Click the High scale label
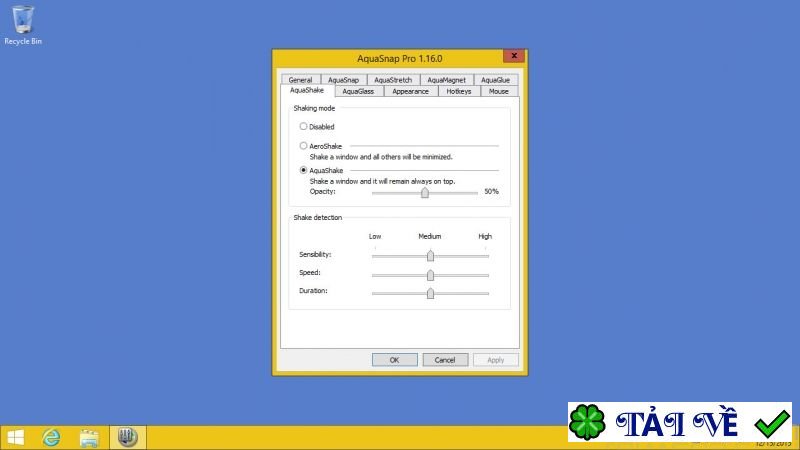The image size is (800, 450). (x=485, y=236)
